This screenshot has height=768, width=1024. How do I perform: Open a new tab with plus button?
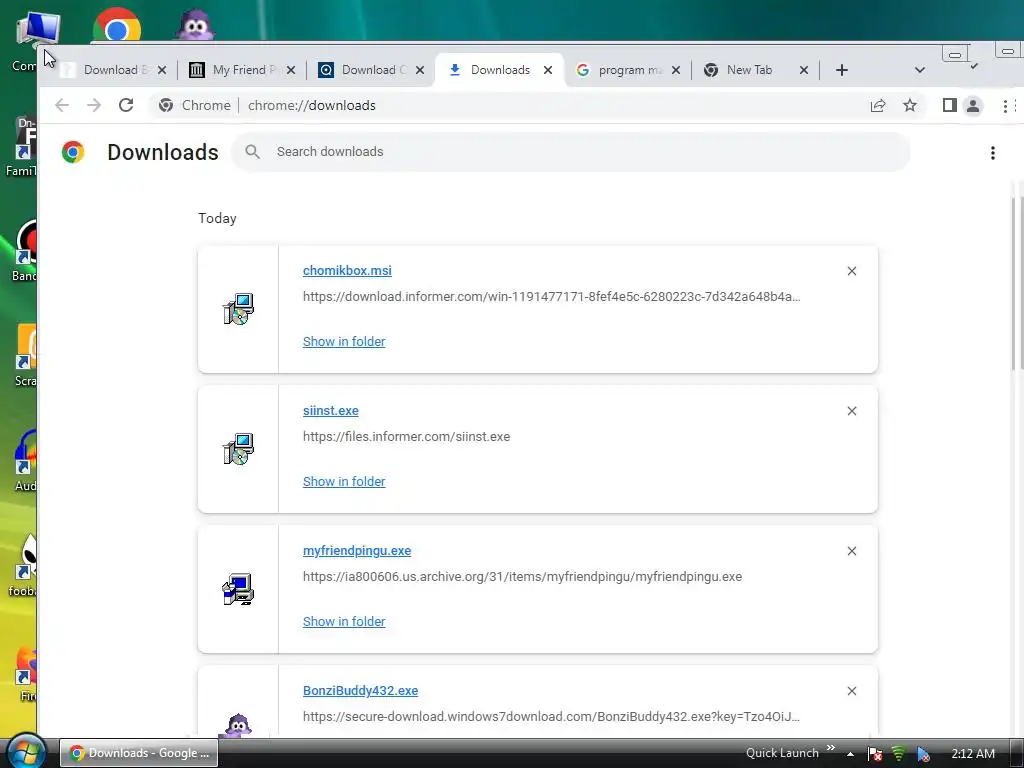(x=842, y=70)
